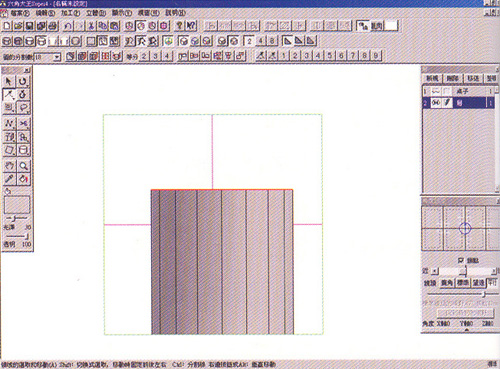Toggle visibility of layer 1 桌子
This screenshot has height=369, width=500.
click(436, 91)
